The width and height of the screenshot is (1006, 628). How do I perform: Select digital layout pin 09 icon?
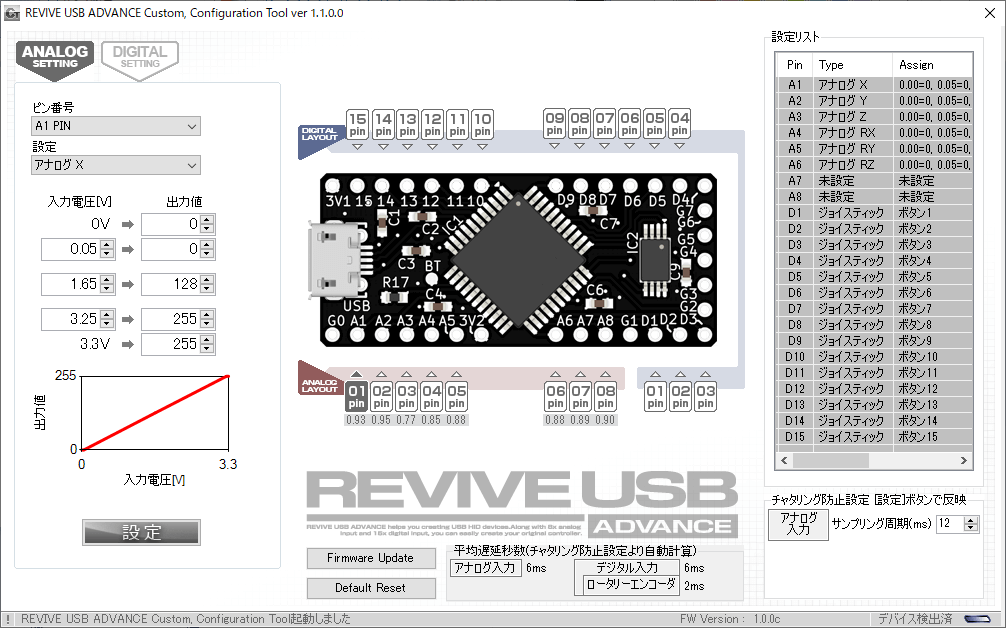tap(554, 124)
